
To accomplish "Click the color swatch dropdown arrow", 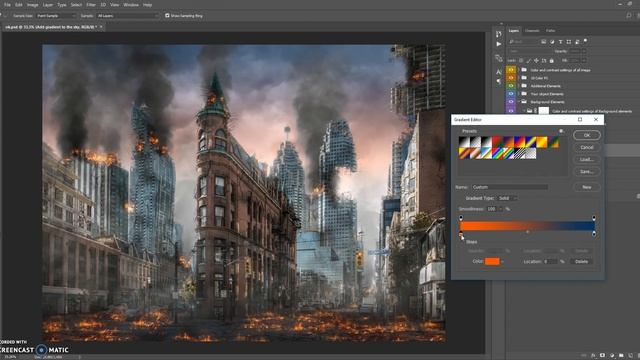I will 502,262.
